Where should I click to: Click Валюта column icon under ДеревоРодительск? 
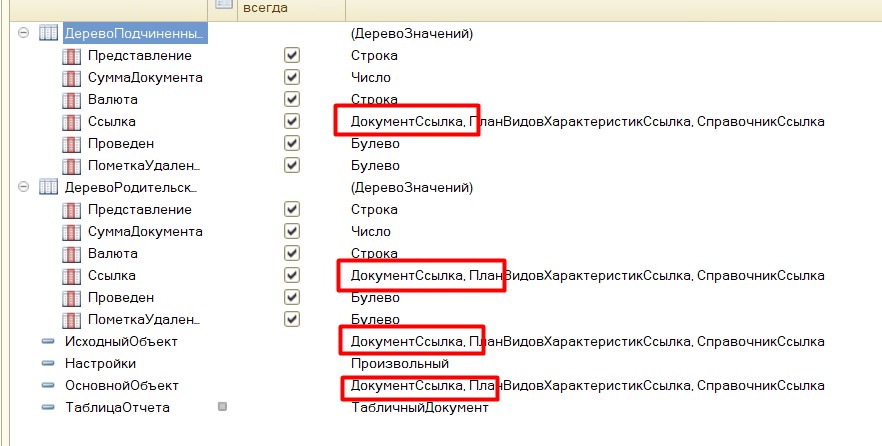71,254
